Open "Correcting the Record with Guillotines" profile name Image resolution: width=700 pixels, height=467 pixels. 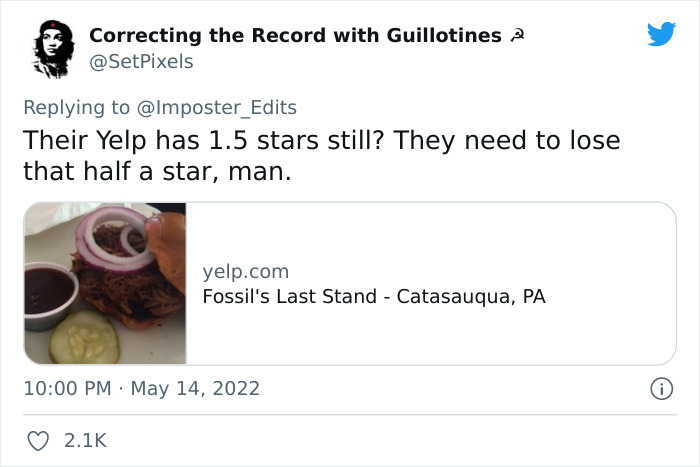[x=295, y=36]
